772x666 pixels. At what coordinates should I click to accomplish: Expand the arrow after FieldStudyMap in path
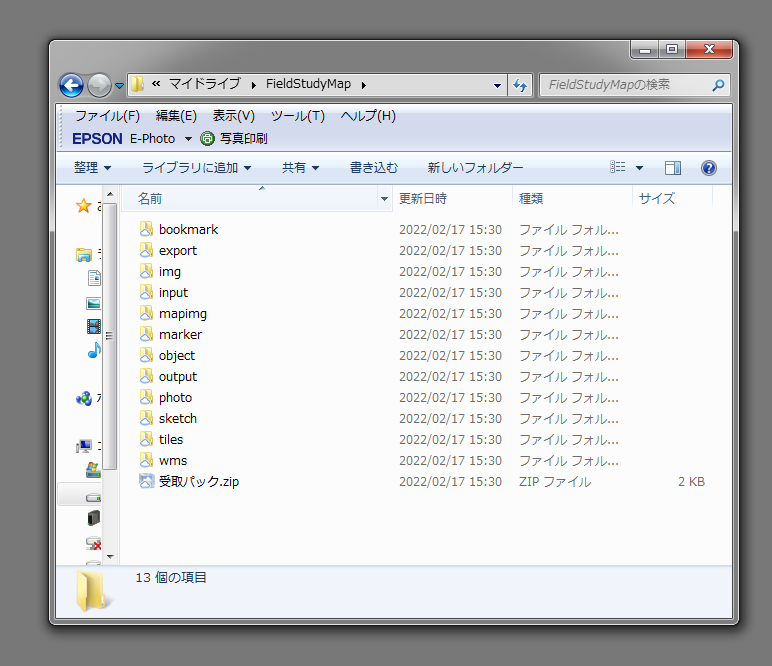coord(363,85)
